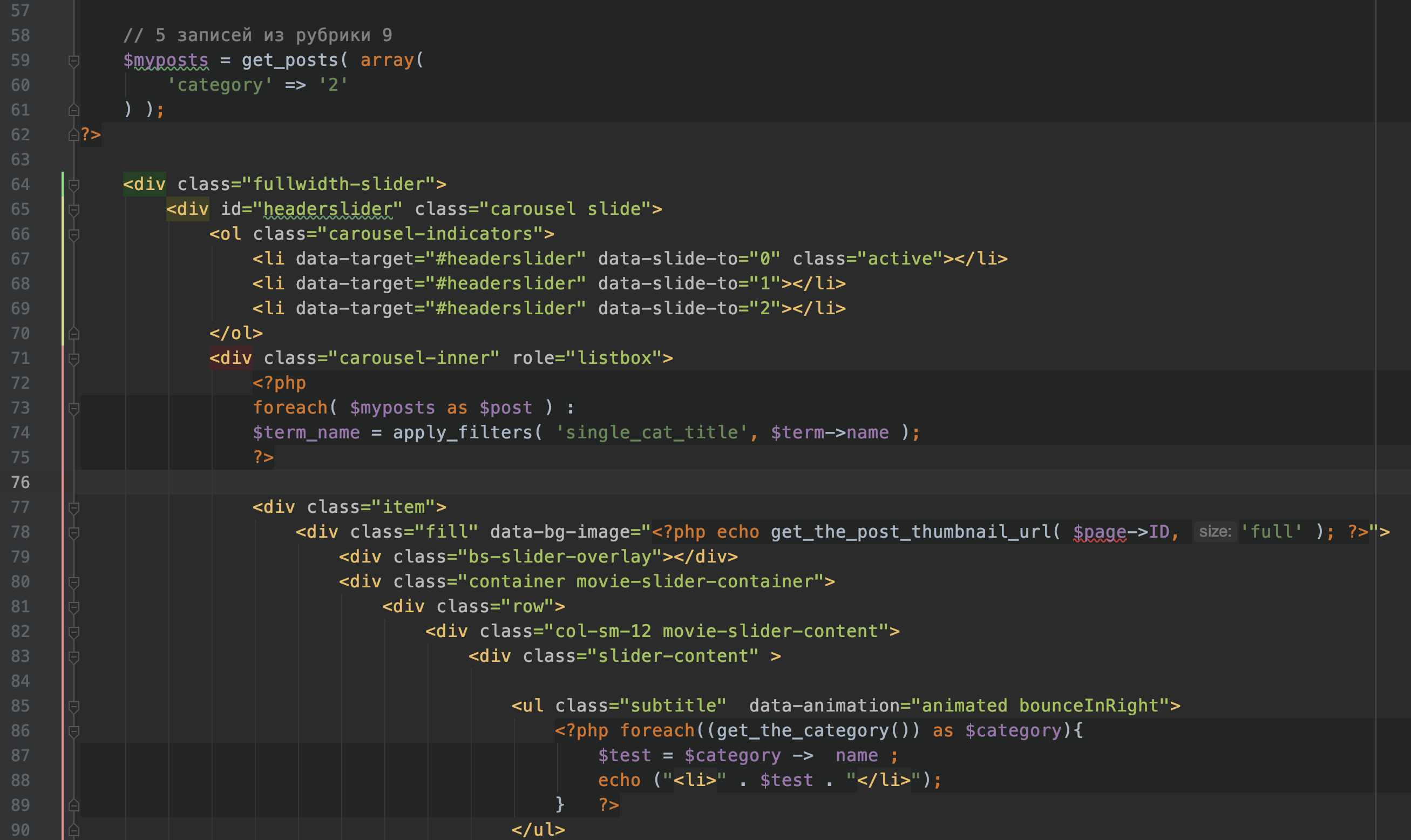
Task: Fold the php foreach block at line 86
Action: (x=73, y=731)
